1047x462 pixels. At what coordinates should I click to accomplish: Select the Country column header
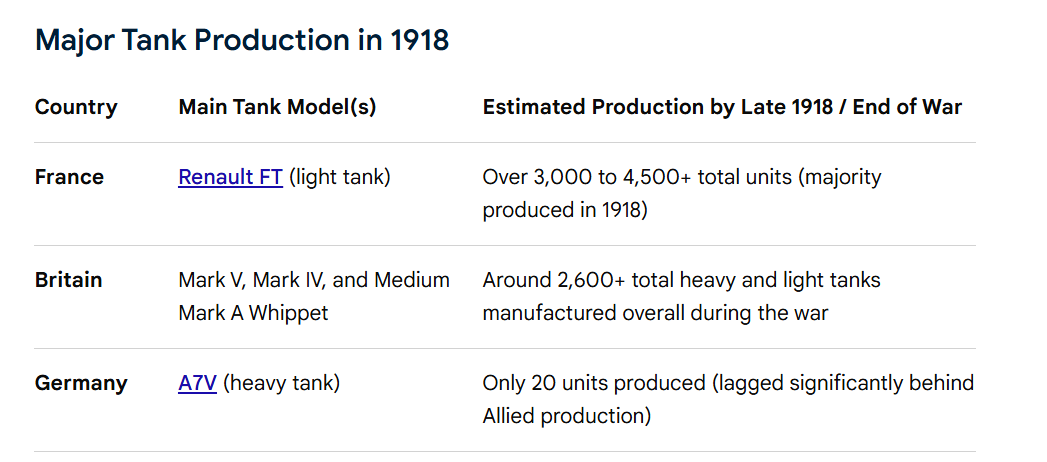coord(76,107)
